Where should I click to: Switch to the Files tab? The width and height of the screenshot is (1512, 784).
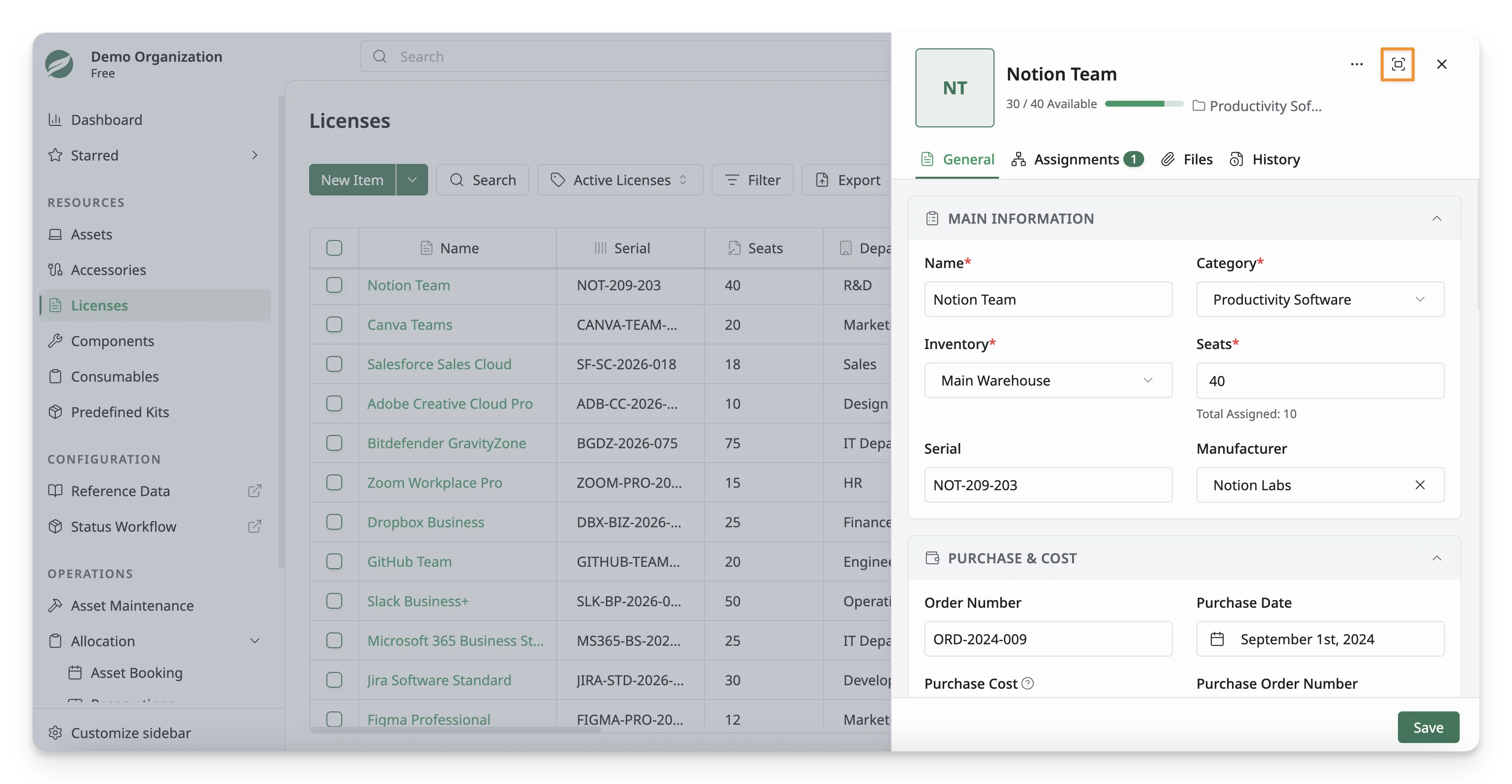[x=1186, y=159]
